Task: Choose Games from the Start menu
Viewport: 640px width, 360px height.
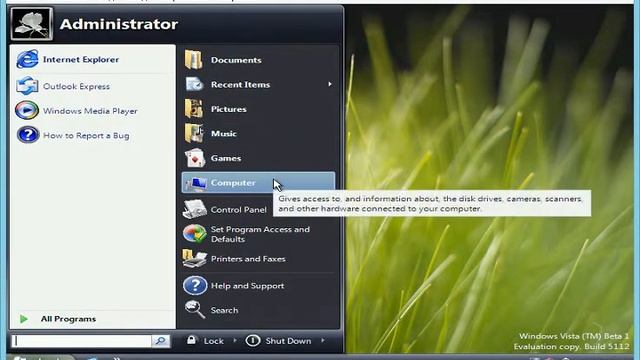Action: [x=258, y=158]
